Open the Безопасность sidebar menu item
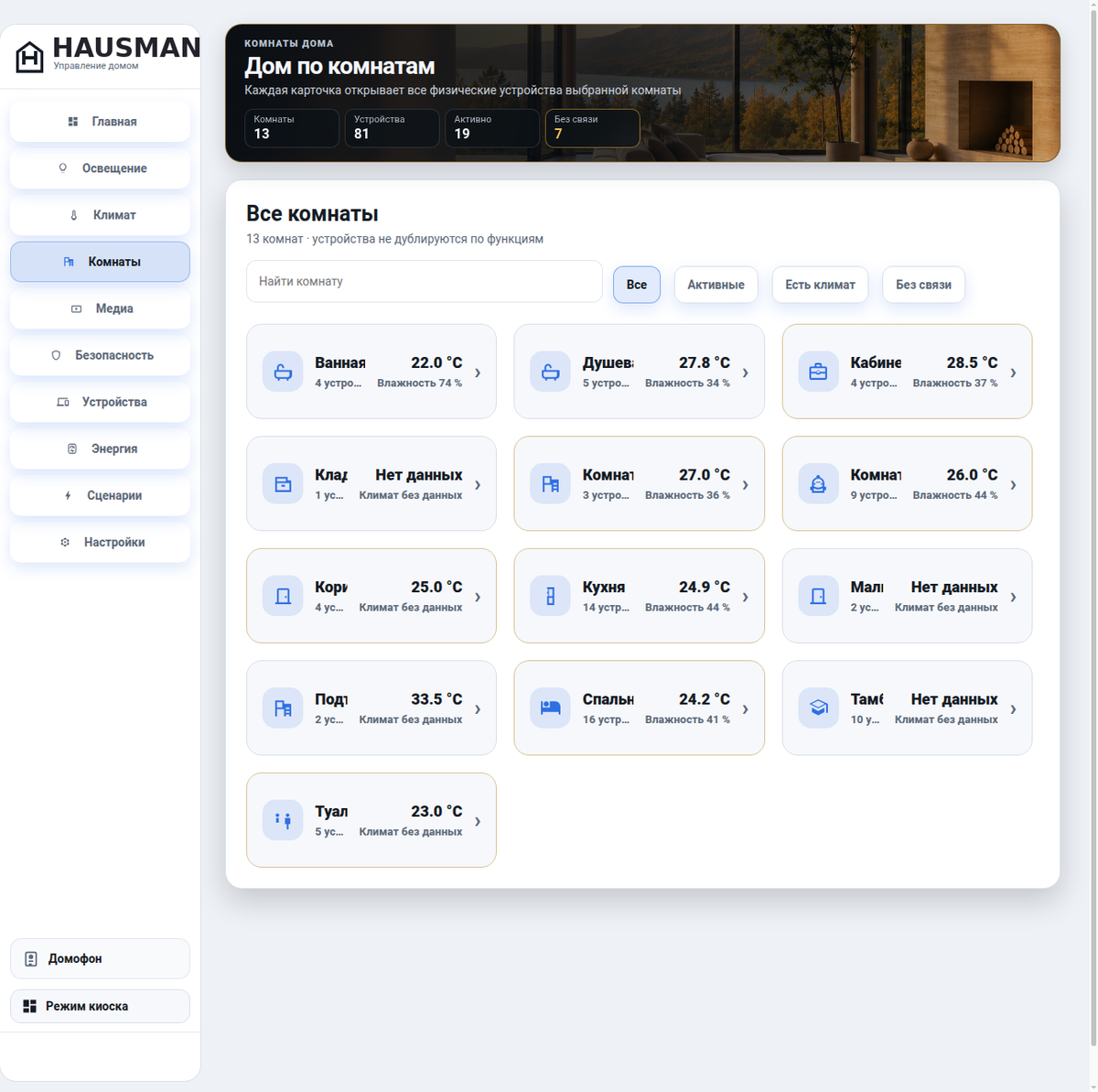This screenshot has width=1098, height=1092. tap(100, 355)
